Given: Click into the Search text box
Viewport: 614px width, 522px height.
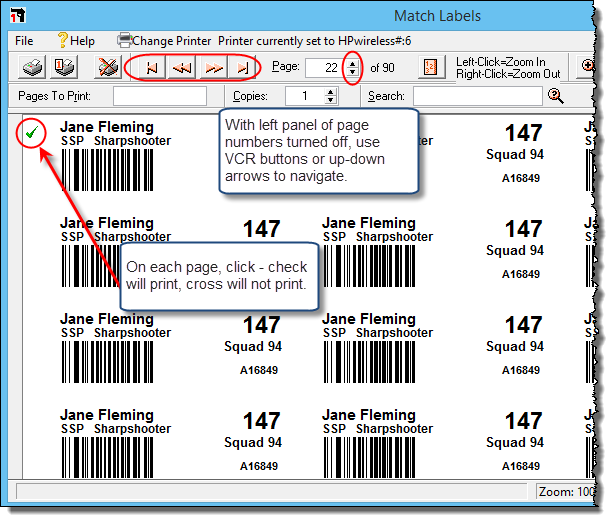Looking at the screenshot, I should 478,96.
